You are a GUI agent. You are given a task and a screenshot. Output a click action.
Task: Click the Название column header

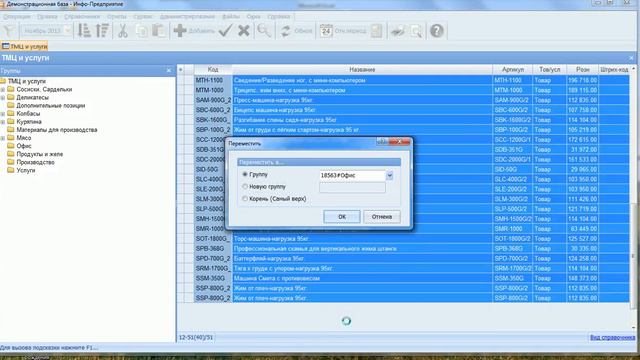point(362,70)
